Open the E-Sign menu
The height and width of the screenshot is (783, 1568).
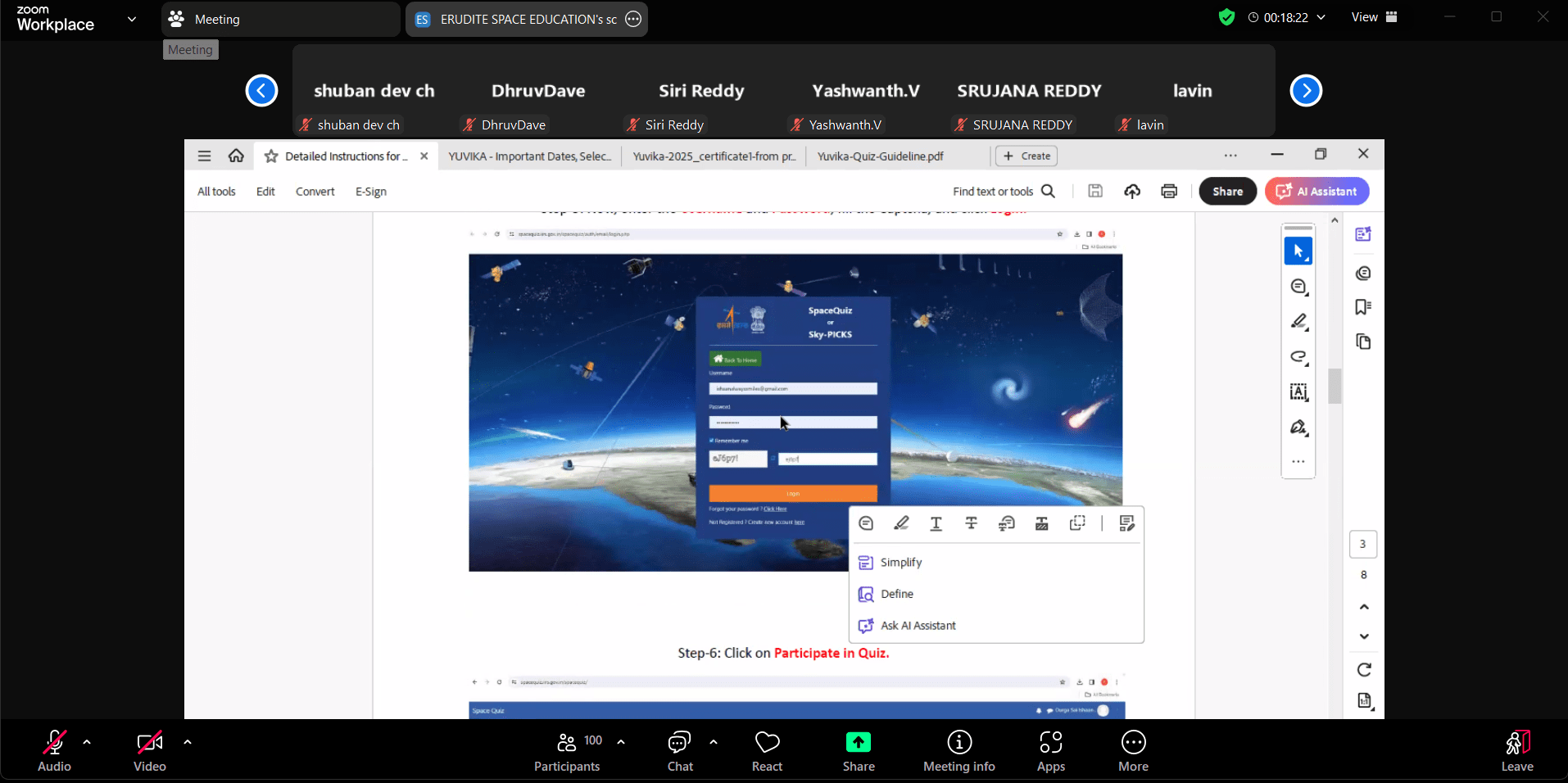pyautogui.click(x=370, y=192)
